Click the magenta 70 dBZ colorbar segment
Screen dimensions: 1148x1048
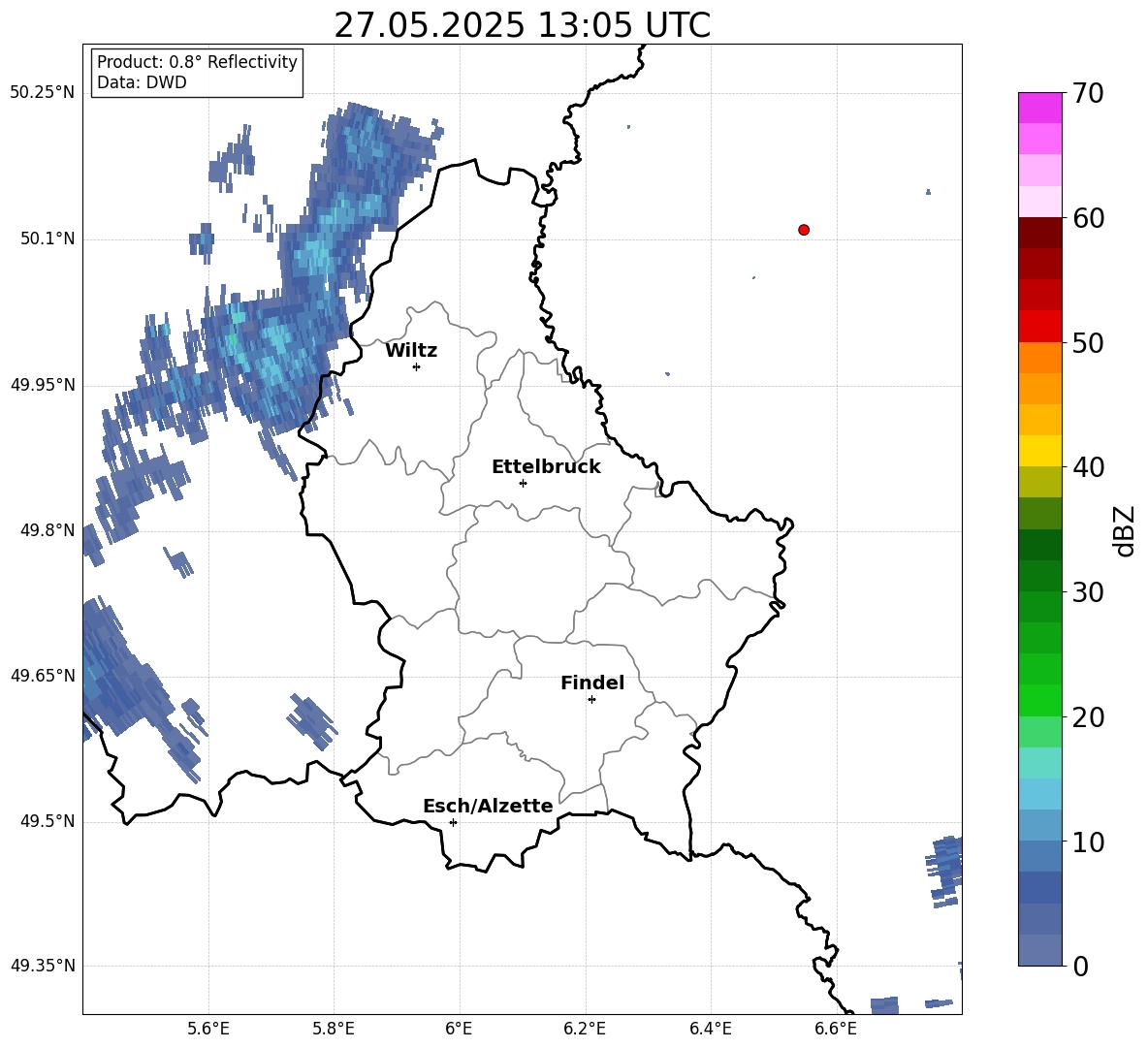(x=1039, y=108)
